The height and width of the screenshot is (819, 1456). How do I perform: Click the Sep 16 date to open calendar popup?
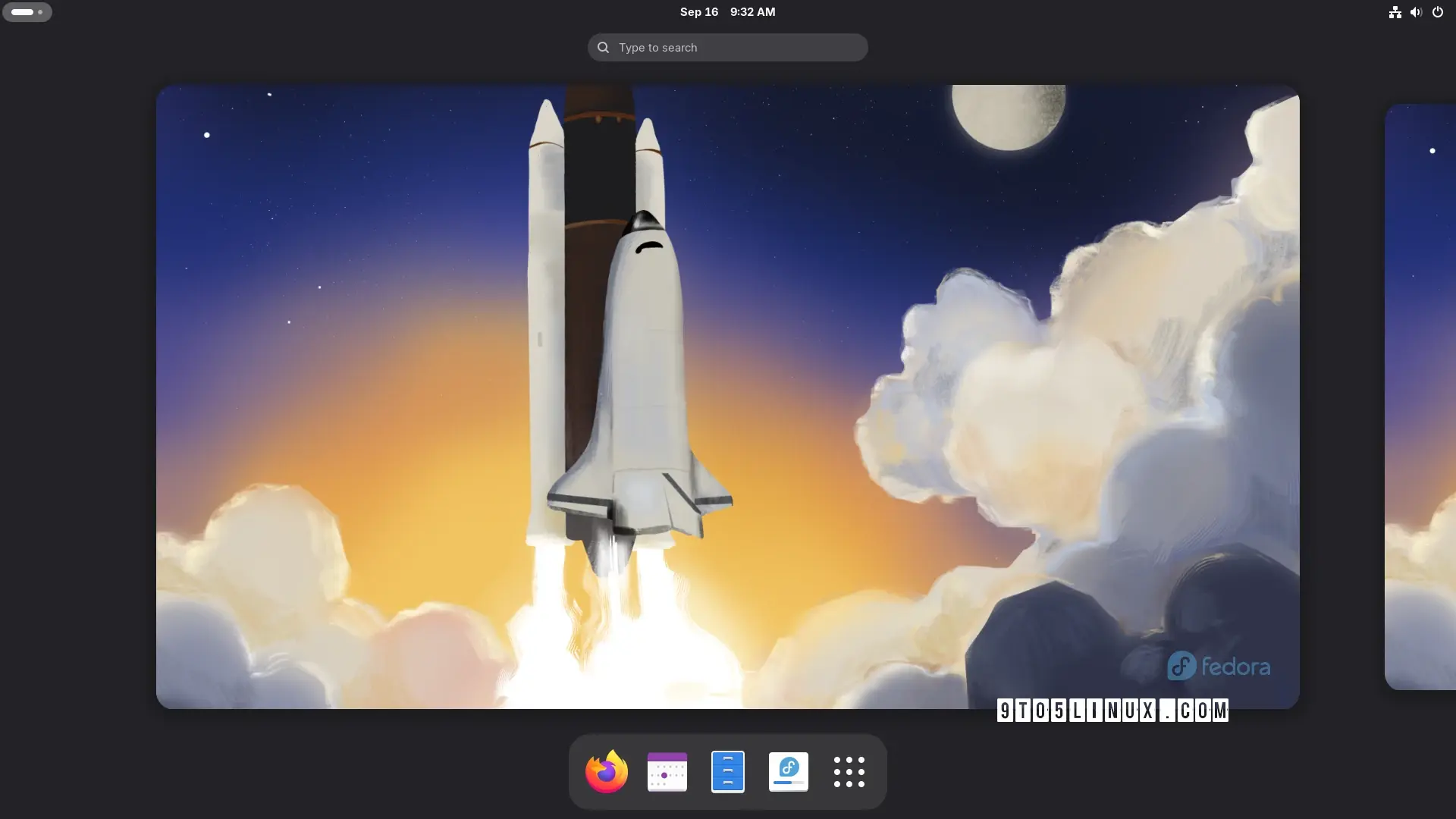[x=699, y=11]
